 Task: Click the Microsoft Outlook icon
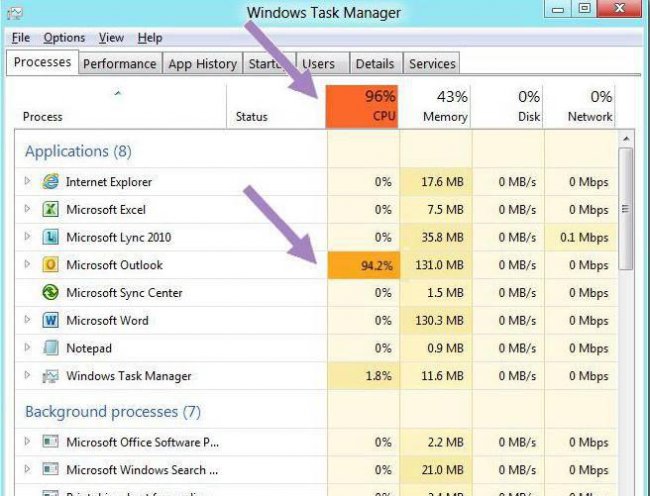coord(50,264)
